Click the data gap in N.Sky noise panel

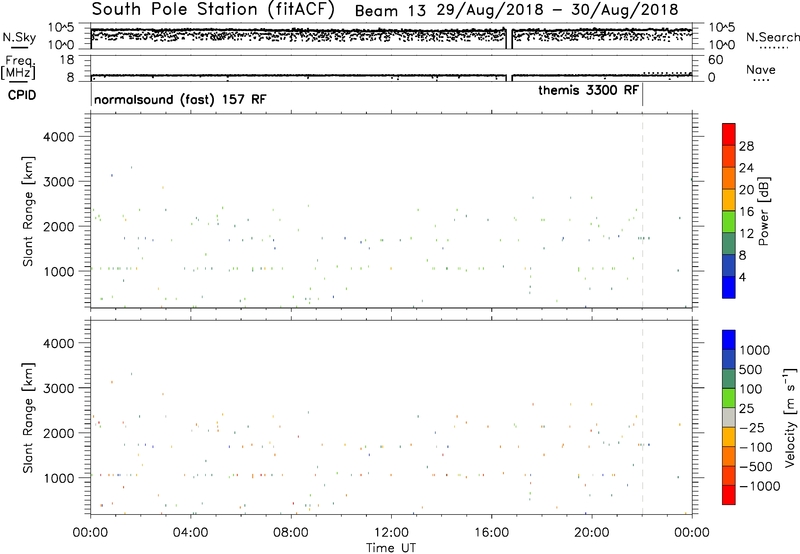pyautogui.click(x=509, y=38)
